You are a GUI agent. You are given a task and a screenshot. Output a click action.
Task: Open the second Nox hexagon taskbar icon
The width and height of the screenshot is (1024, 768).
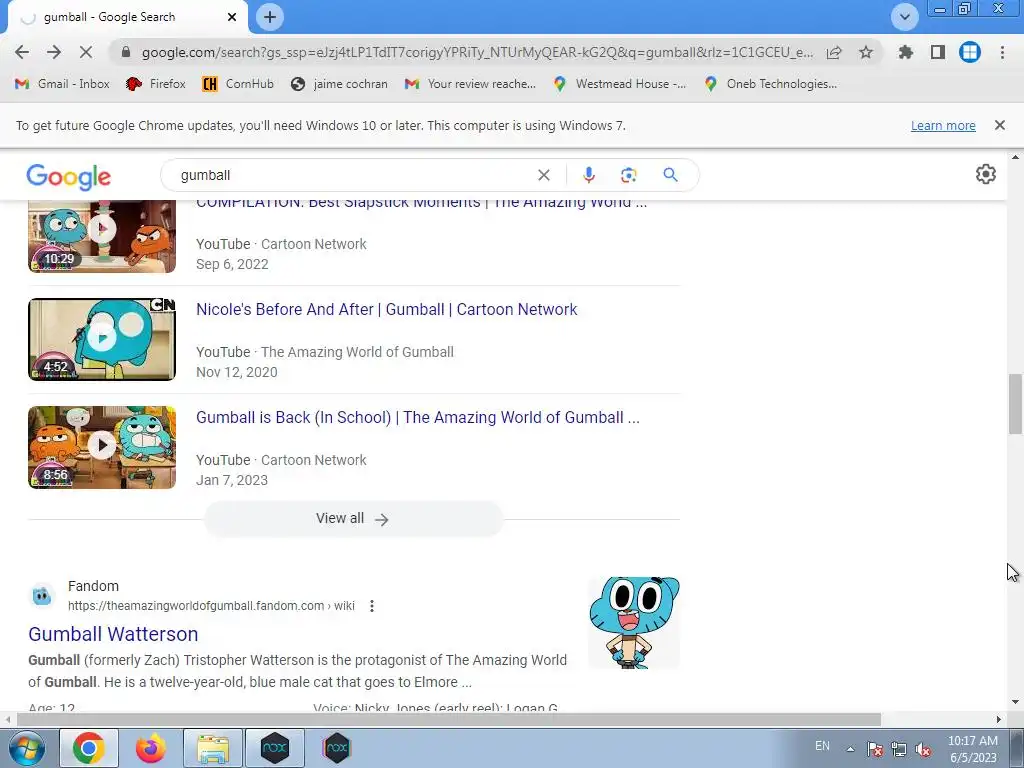336,748
